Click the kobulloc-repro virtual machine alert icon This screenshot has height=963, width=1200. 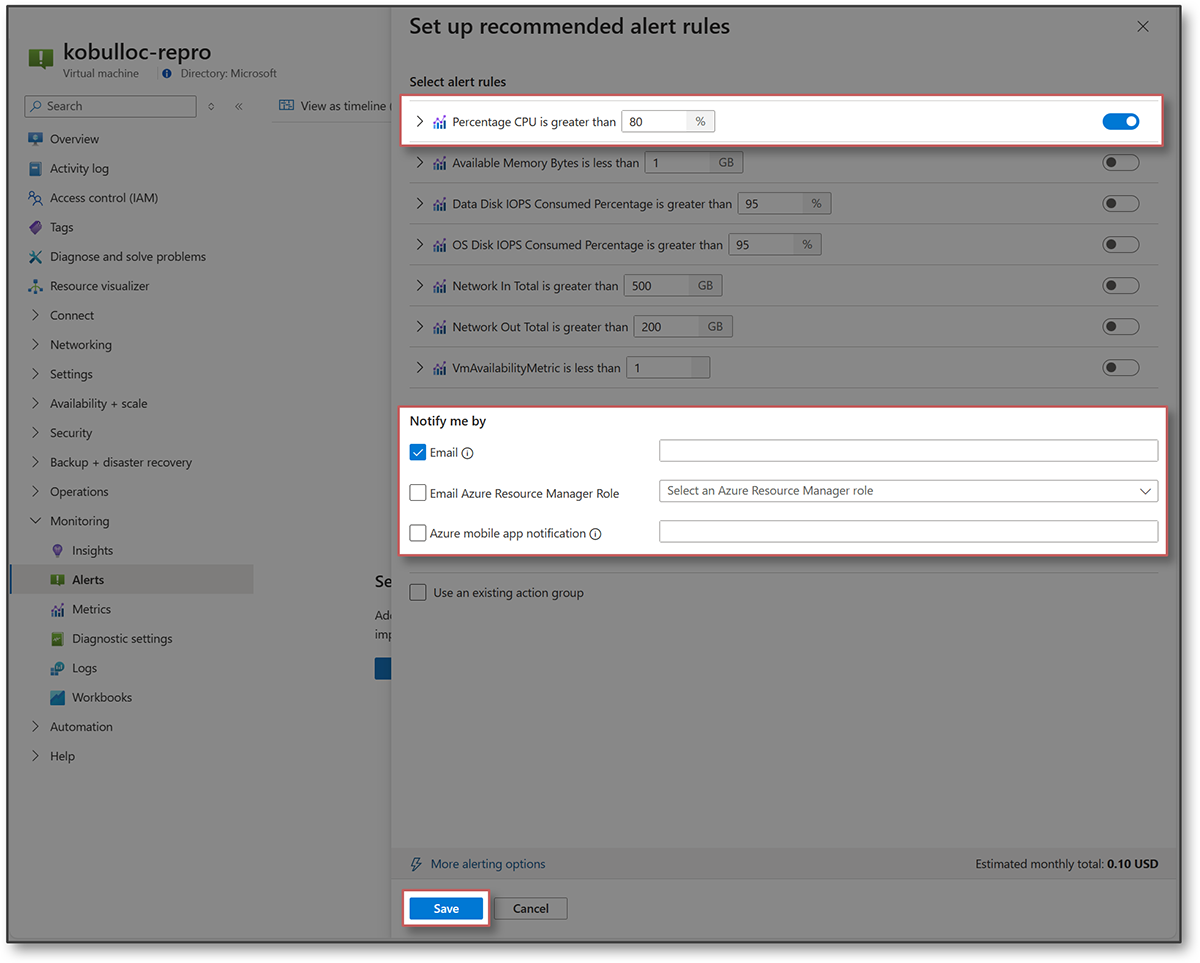pos(41,58)
